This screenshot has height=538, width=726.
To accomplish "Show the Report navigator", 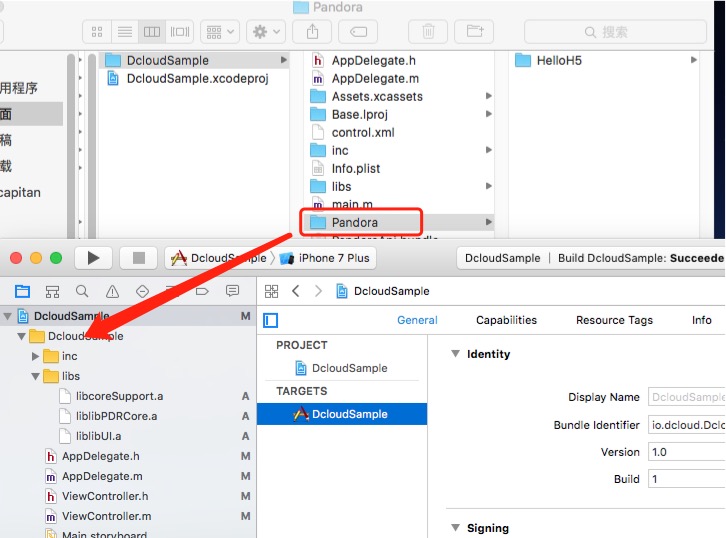I will pos(232,291).
